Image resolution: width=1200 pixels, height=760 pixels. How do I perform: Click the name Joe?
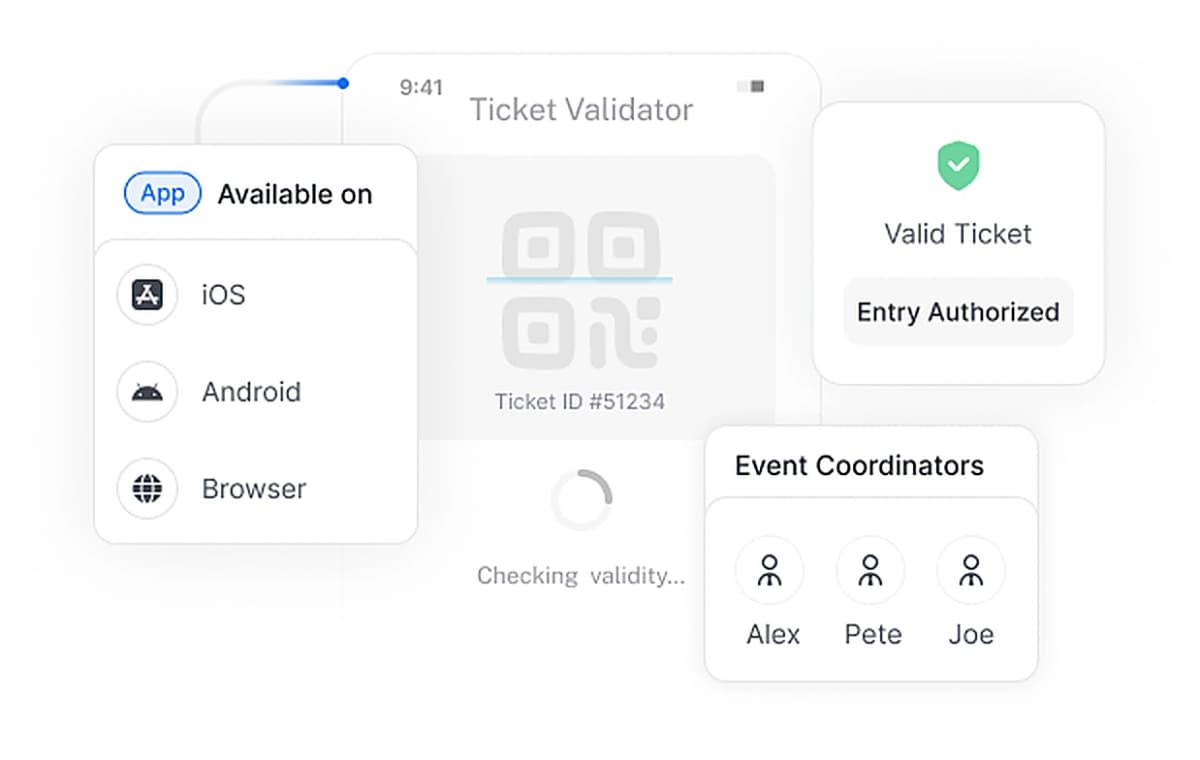pos(971,635)
